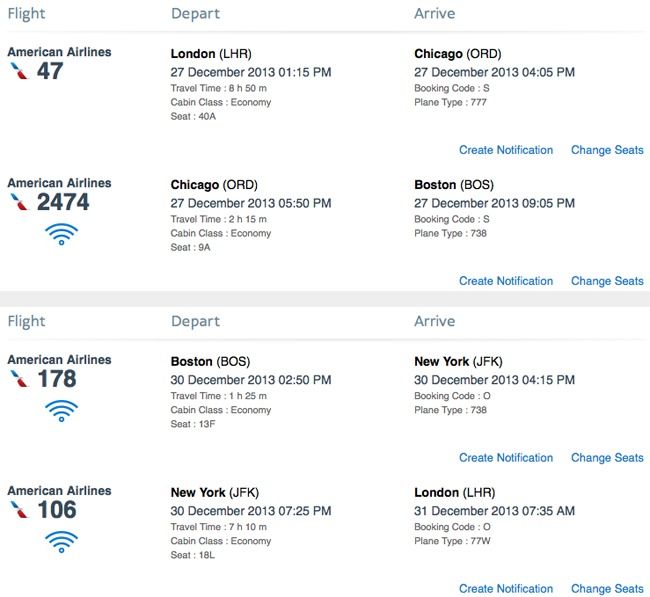Click the American Airlines logo beside flight 47
650x597 pixels.
point(19,71)
